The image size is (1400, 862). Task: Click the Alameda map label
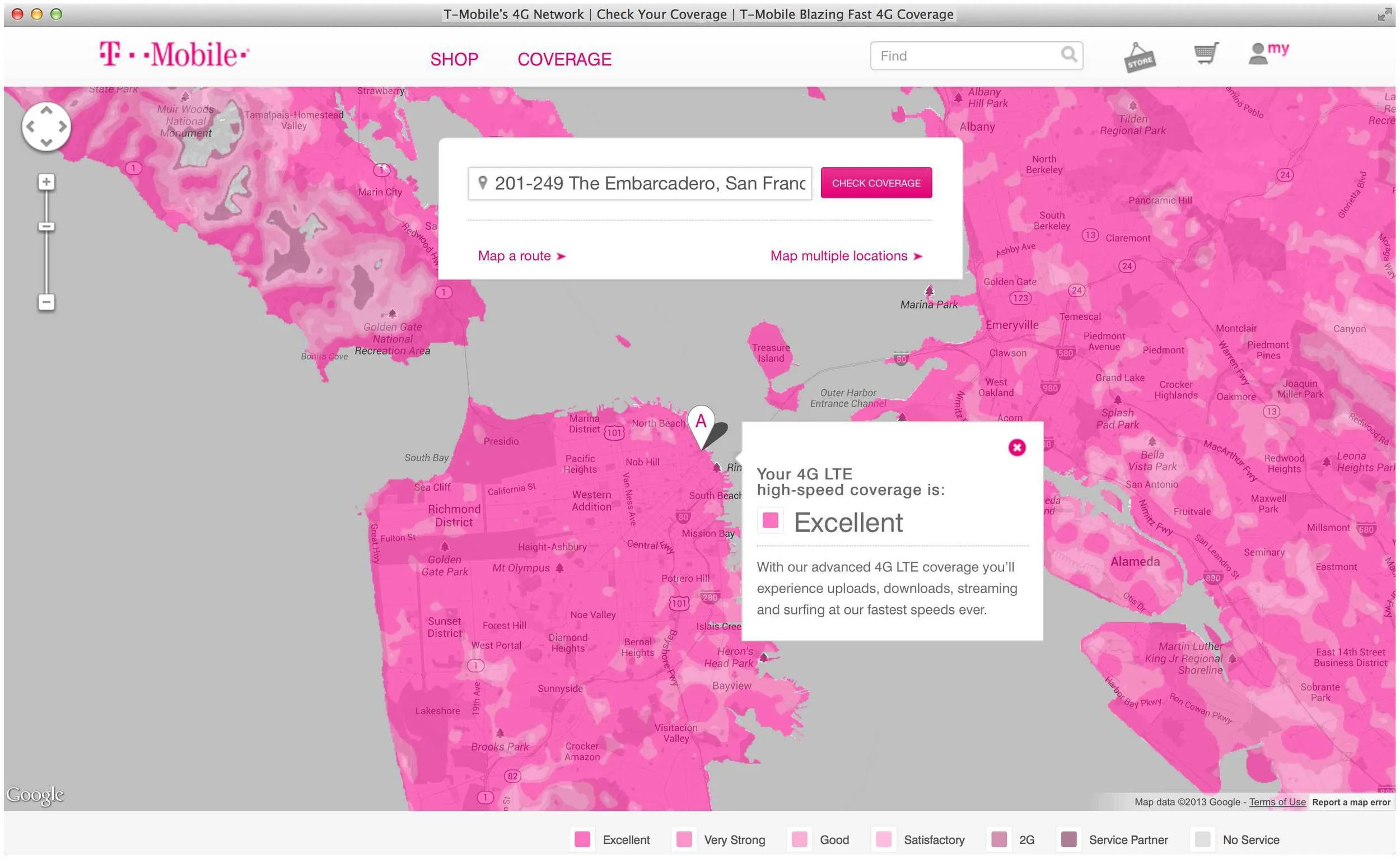1135,562
